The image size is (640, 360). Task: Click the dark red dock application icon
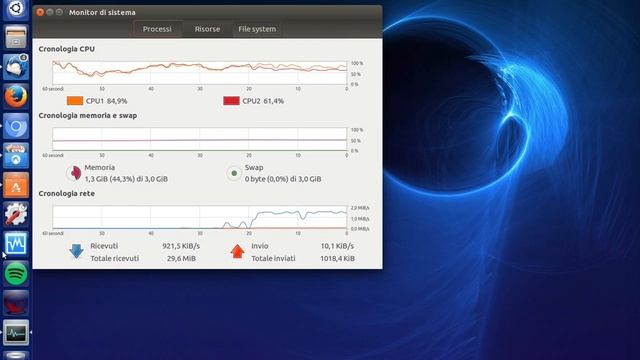(16, 303)
